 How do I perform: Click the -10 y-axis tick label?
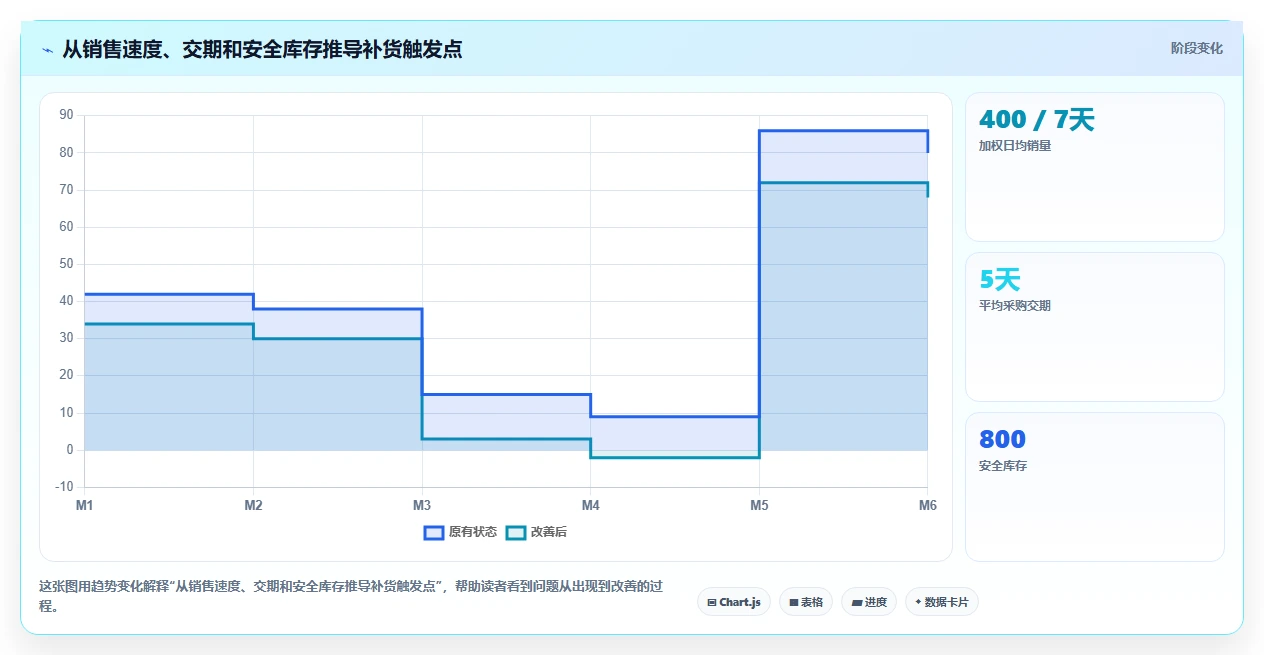click(x=65, y=487)
